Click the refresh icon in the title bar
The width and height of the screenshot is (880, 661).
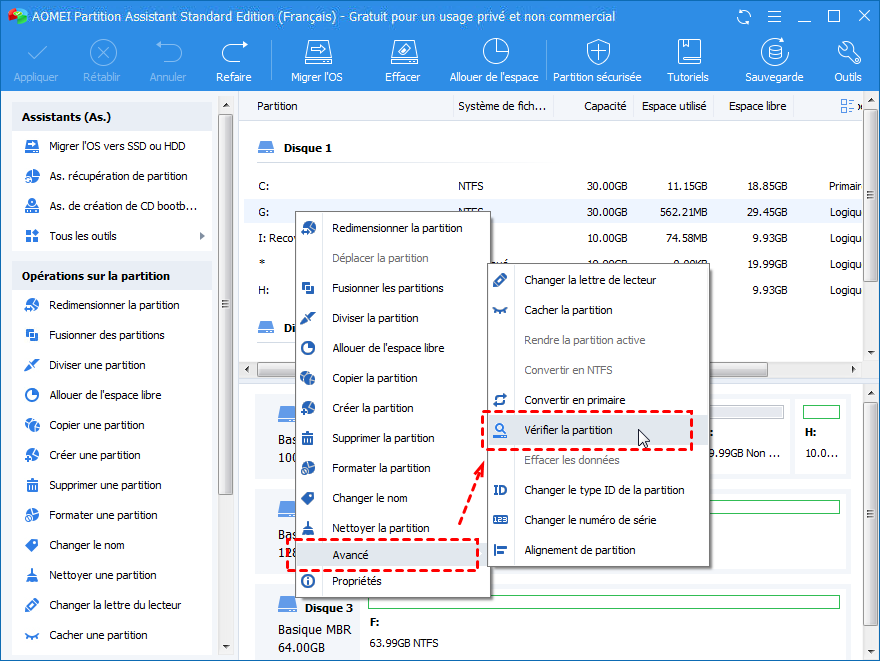coord(742,17)
